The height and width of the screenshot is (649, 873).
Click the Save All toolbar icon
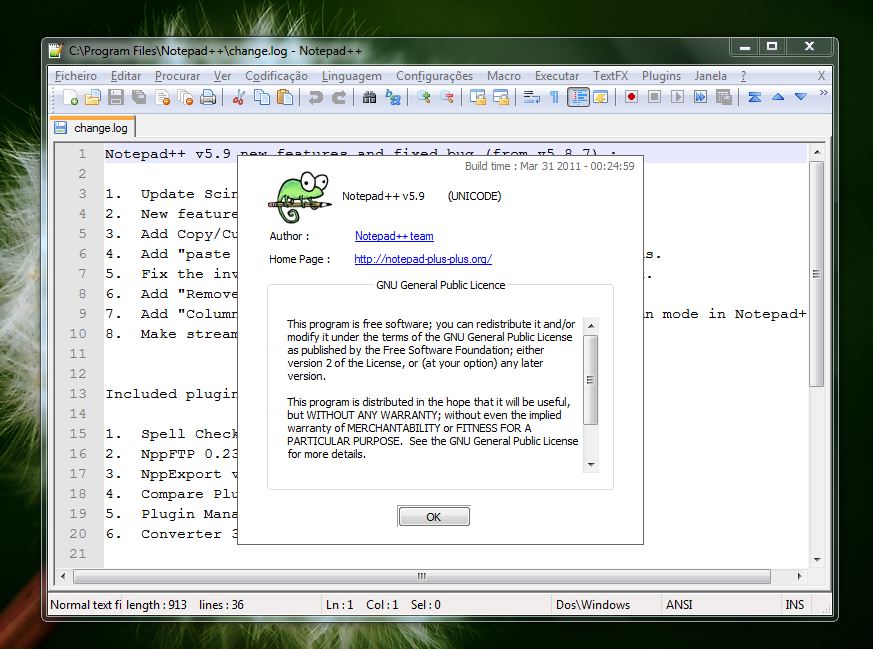tap(139, 98)
